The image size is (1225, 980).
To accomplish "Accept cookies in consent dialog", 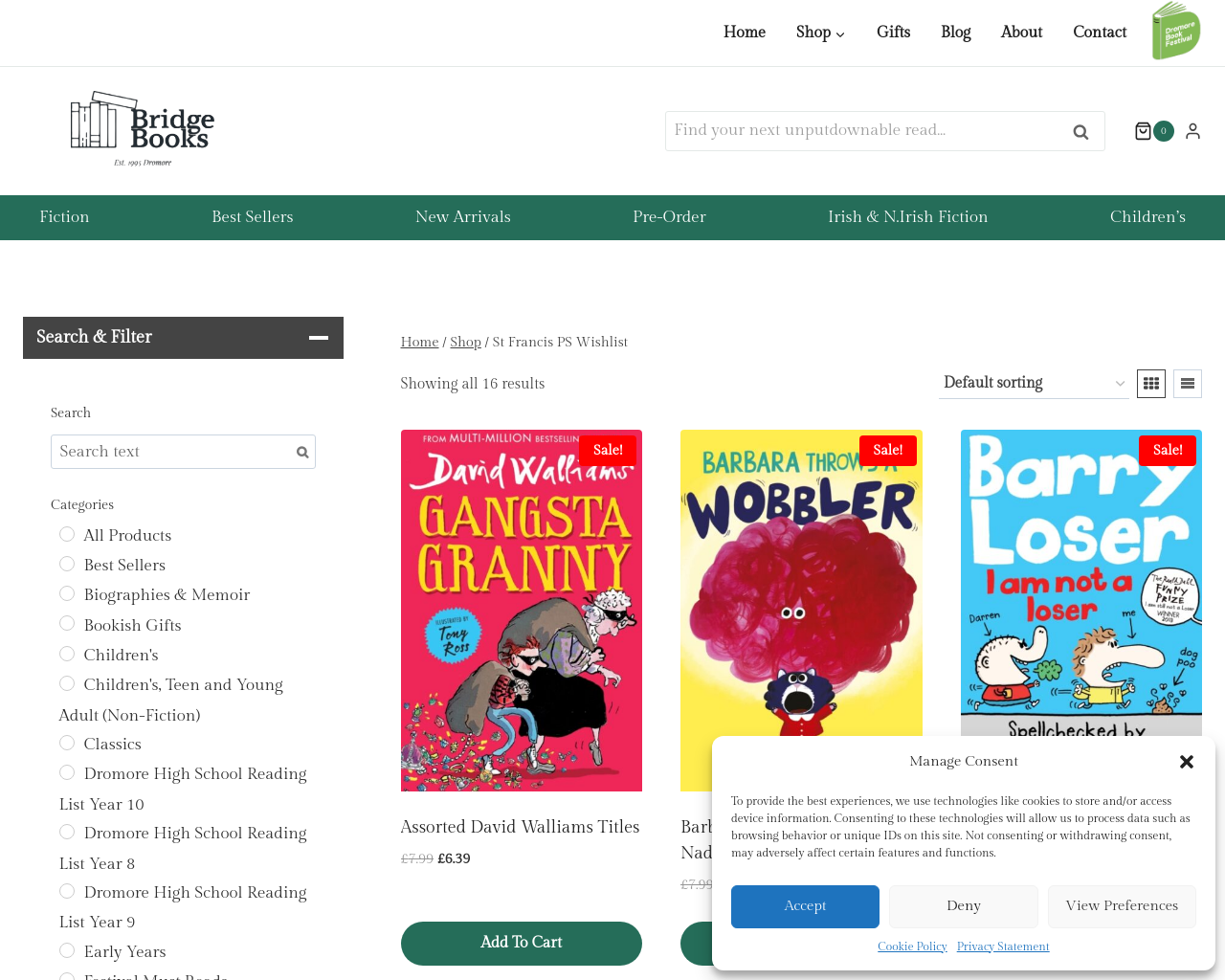I will tap(805, 906).
